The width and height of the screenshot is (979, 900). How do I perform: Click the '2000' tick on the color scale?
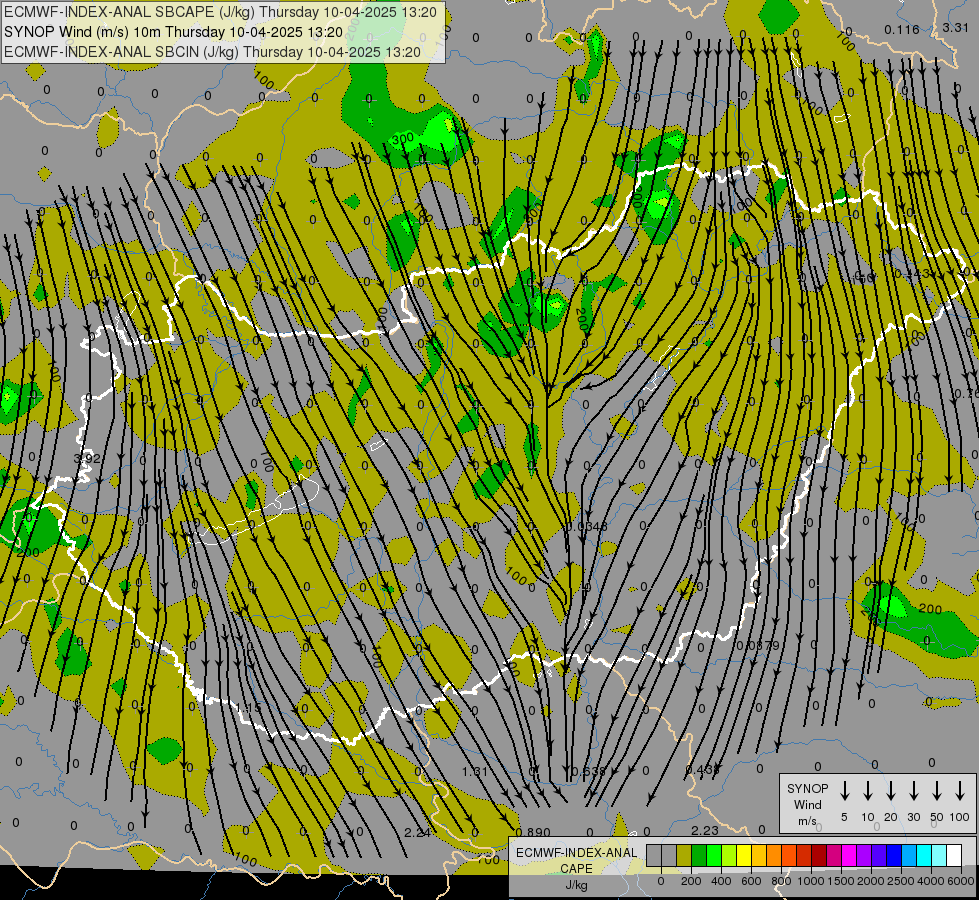(871, 881)
